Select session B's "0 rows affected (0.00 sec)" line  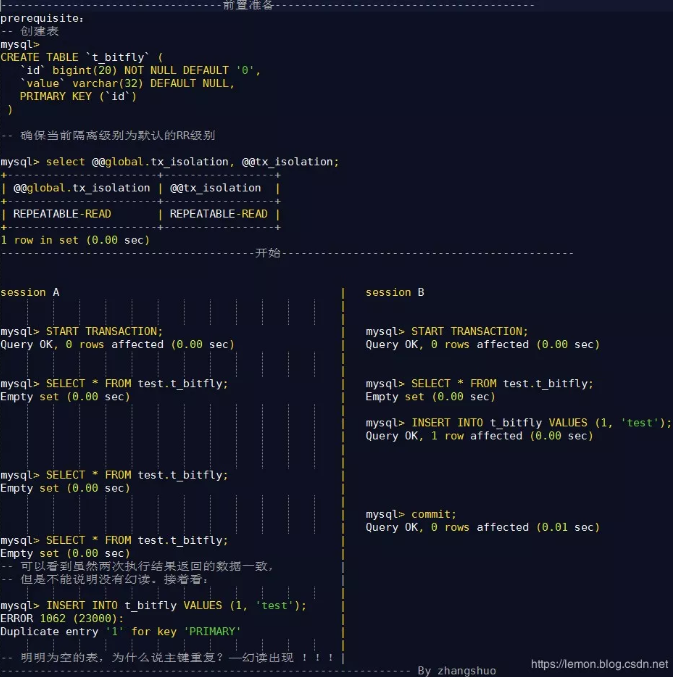(x=483, y=345)
